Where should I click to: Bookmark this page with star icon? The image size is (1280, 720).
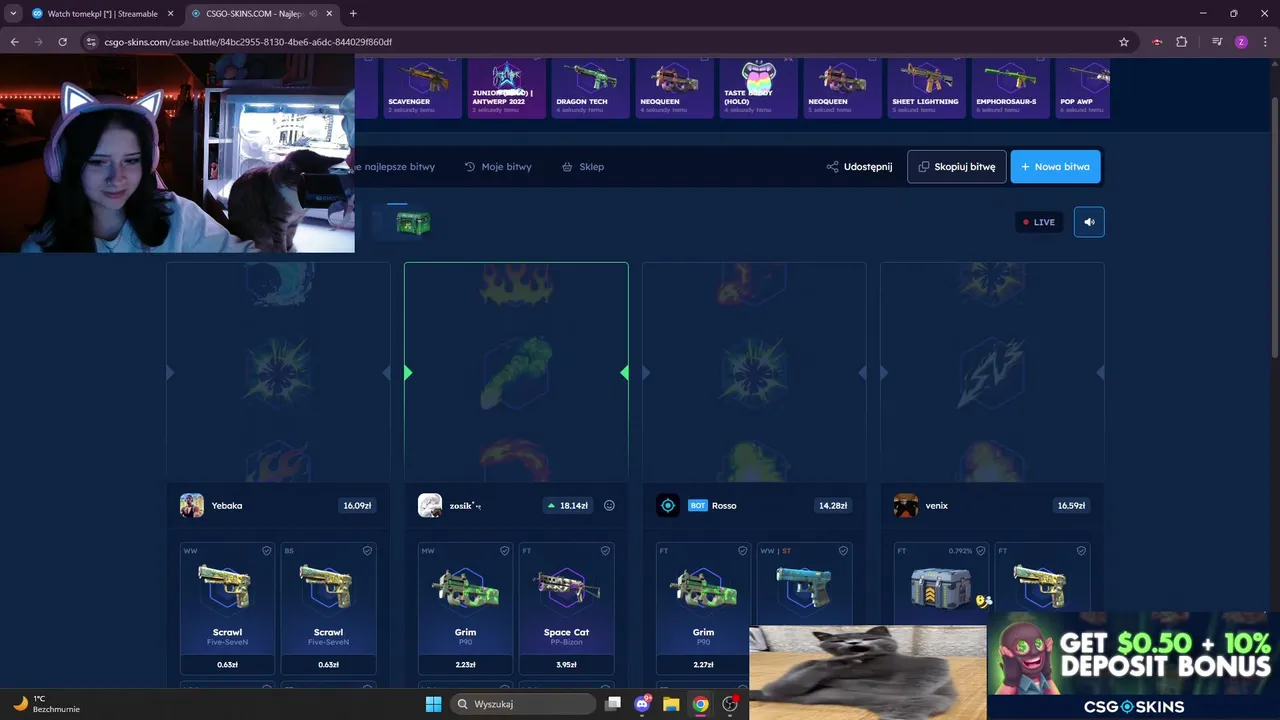click(x=1124, y=42)
